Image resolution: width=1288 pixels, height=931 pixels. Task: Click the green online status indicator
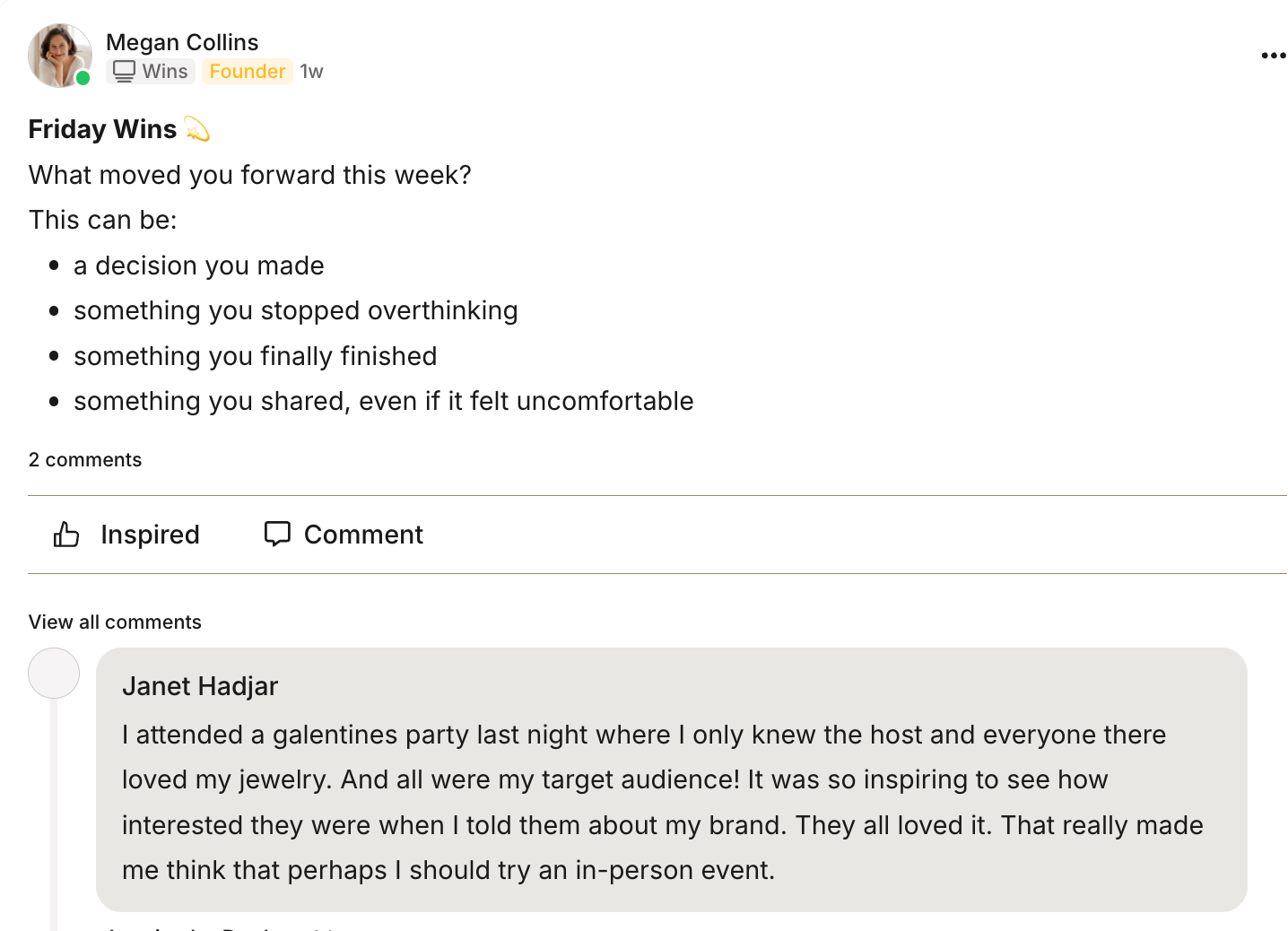point(83,79)
